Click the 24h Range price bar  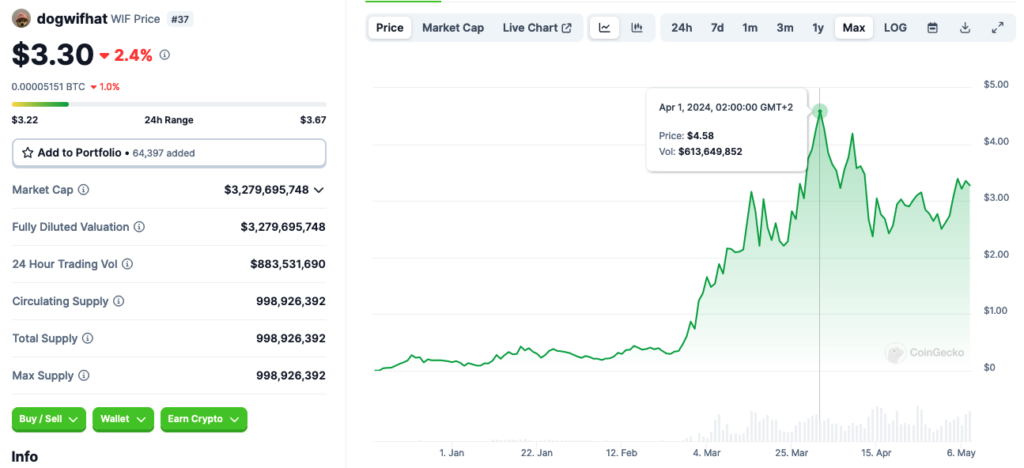click(168, 103)
